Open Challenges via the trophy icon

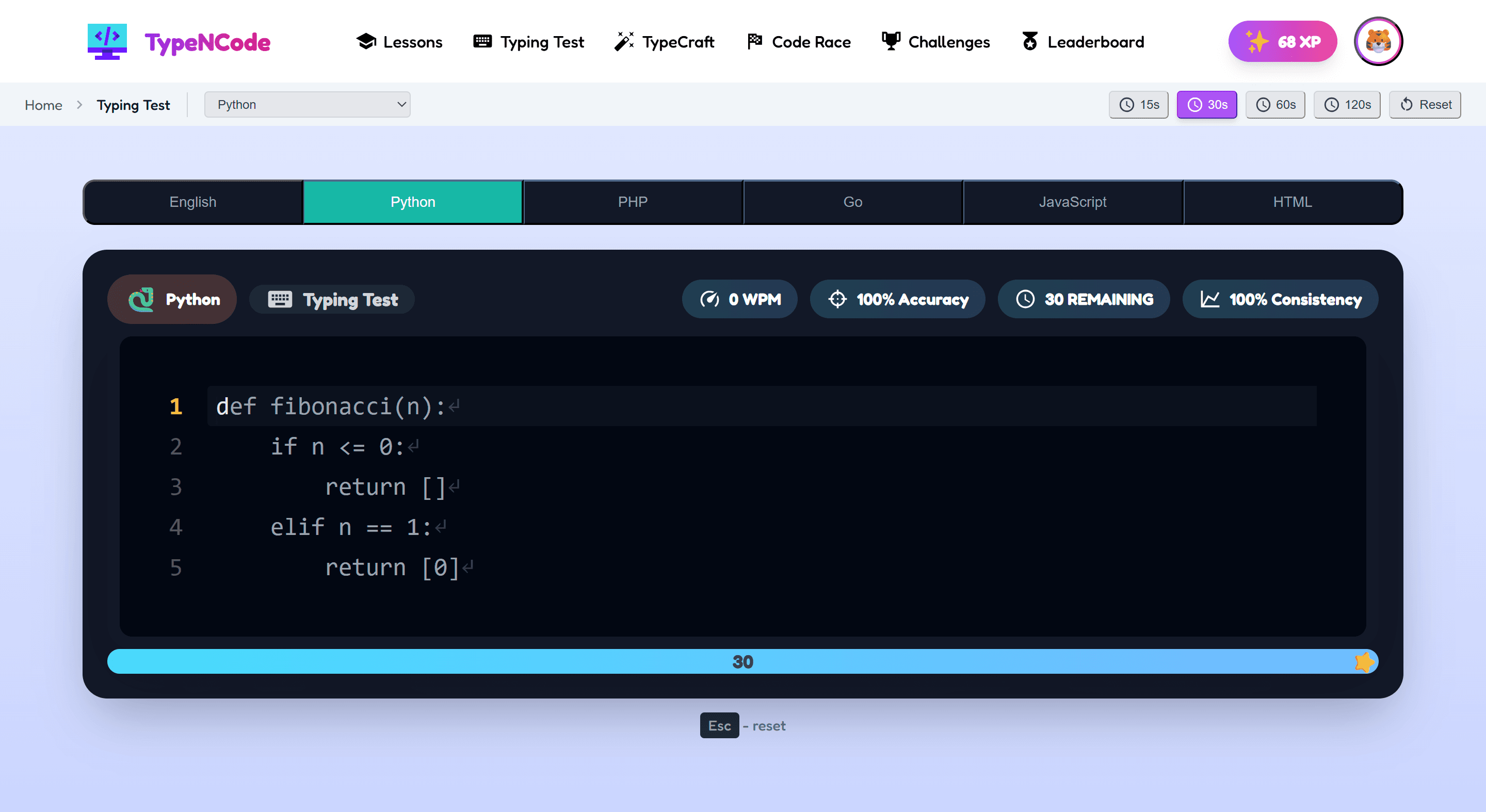tap(890, 41)
